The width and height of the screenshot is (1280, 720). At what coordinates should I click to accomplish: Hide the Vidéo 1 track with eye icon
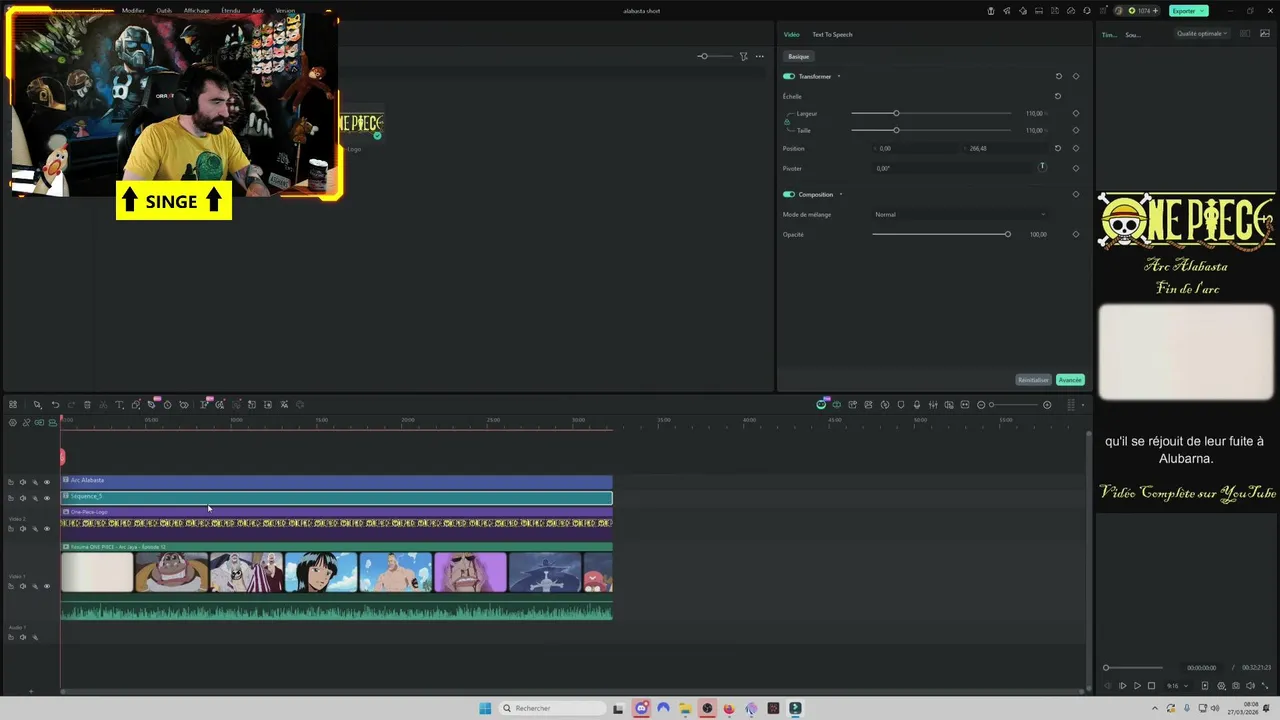pos(46,586)
